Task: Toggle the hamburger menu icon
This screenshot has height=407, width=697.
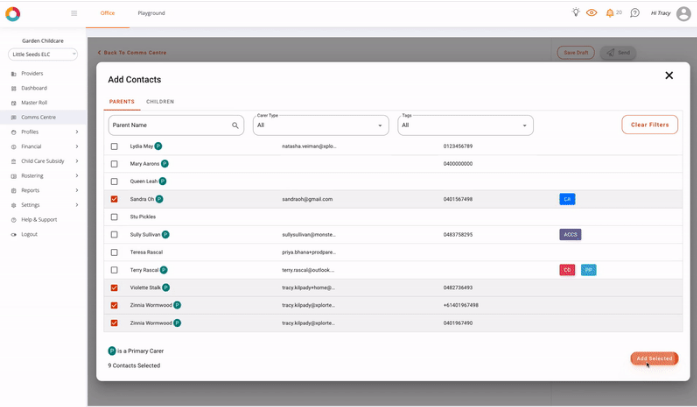Action: [x=74, y=13]
